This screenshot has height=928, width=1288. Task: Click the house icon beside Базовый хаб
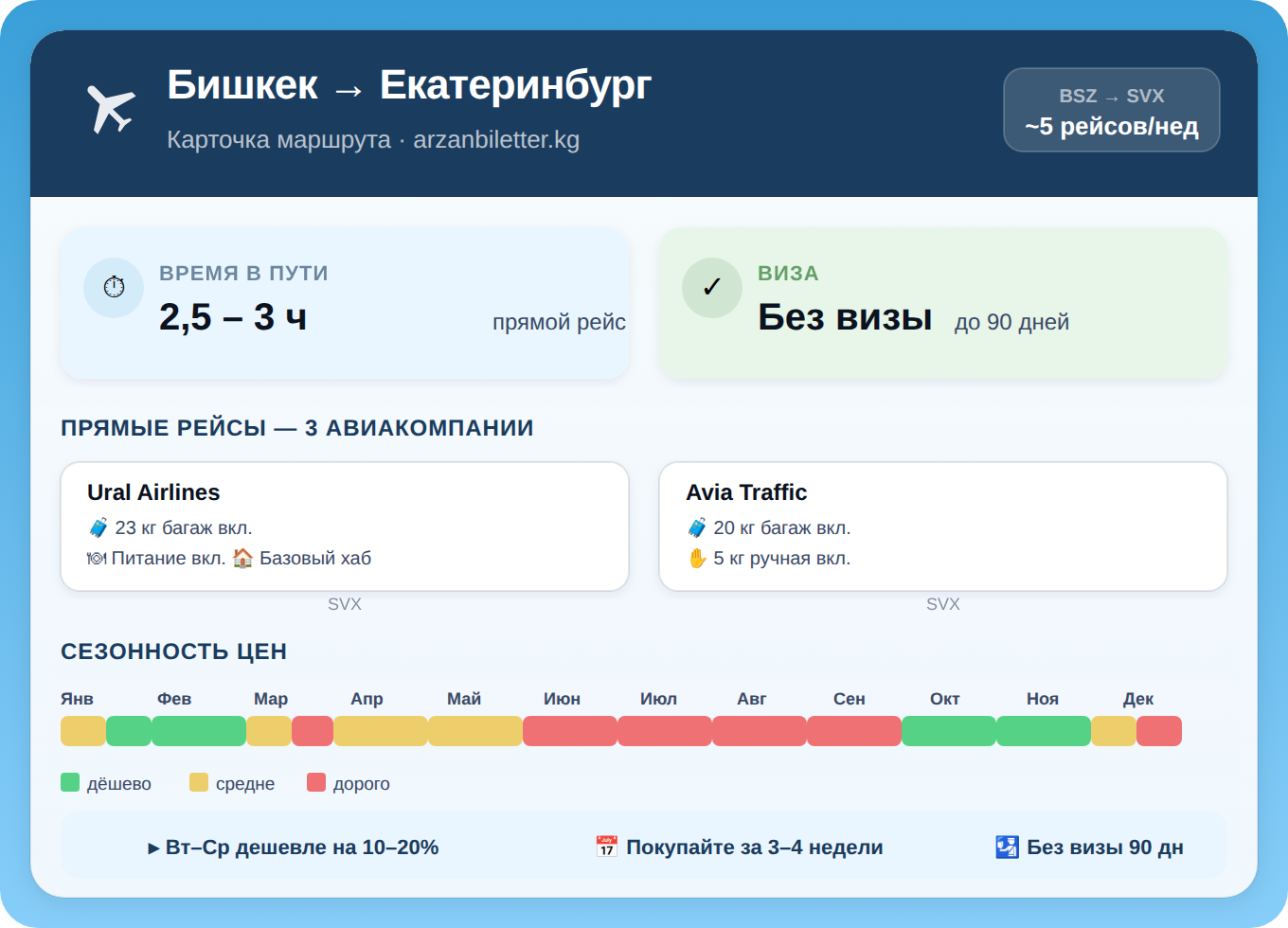244,558
